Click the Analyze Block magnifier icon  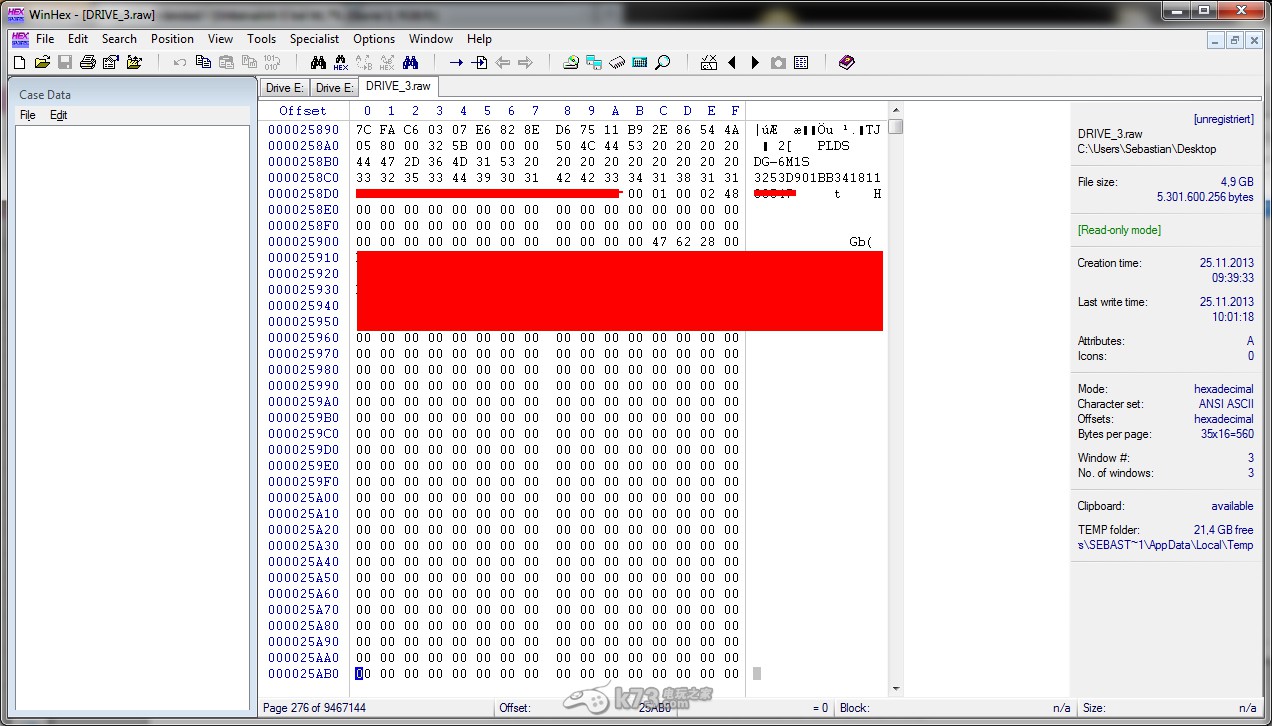point(663,62)
